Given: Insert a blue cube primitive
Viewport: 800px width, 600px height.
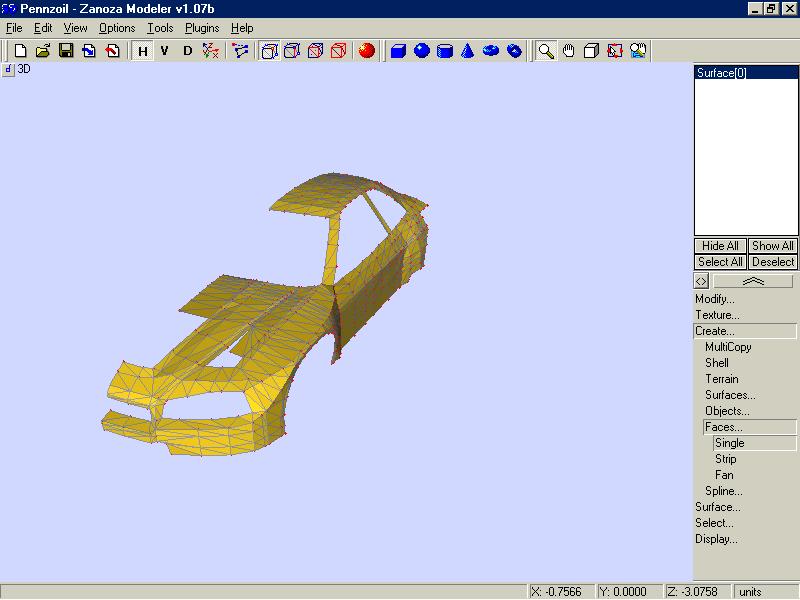Looking at the screenshot, I should click(398, 51).
